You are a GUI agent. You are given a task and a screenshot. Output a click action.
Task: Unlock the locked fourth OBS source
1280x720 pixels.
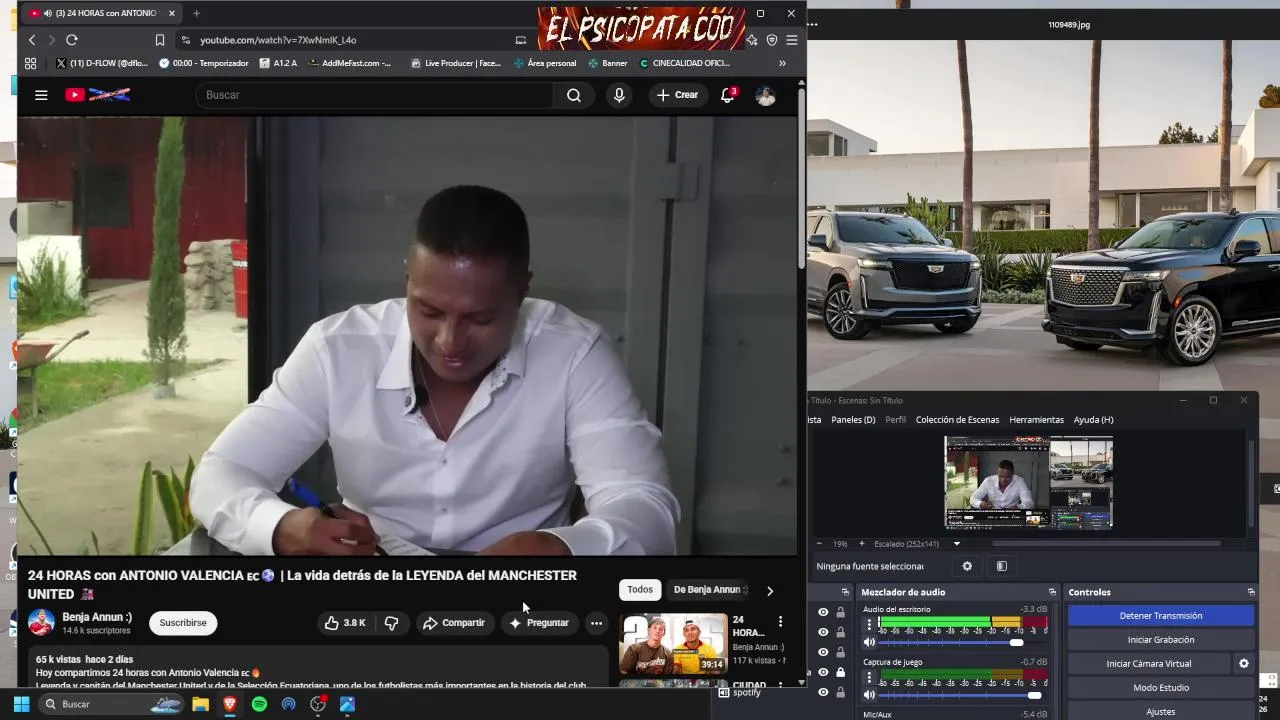[841, 672]
